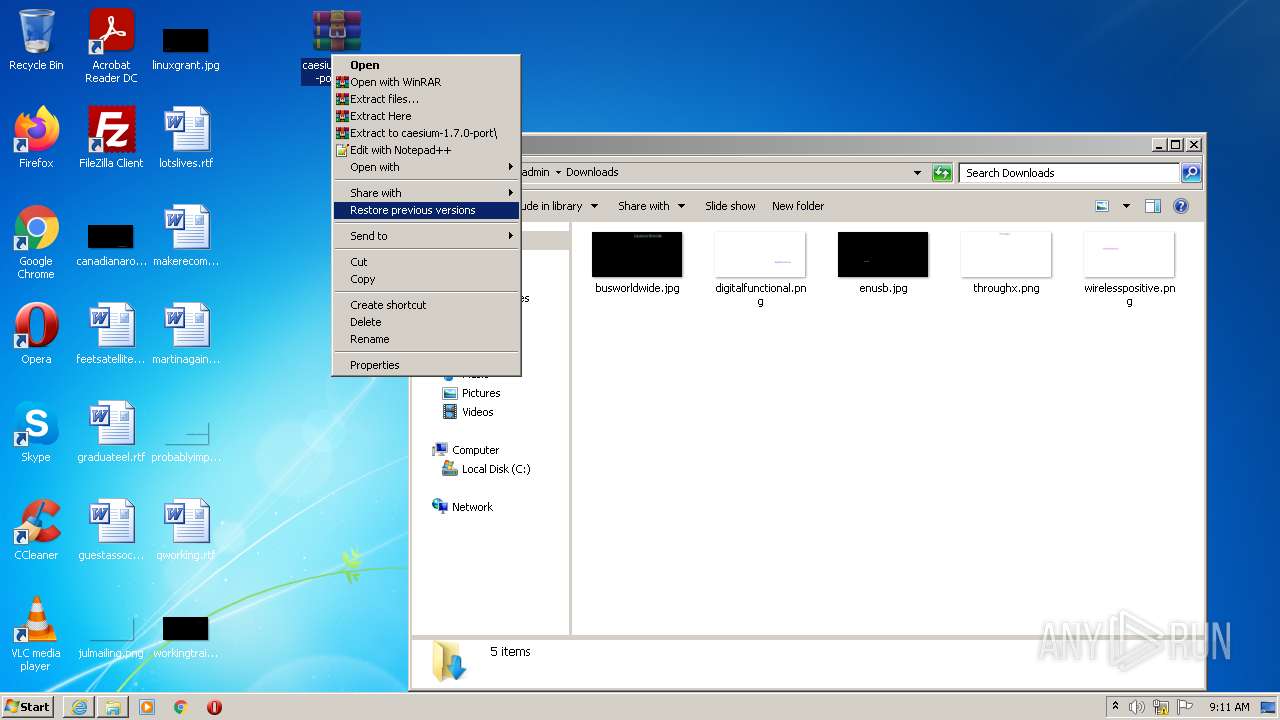Choose Rename from context menu
The height and width of the screenshot is (720, 1280).
427,339
